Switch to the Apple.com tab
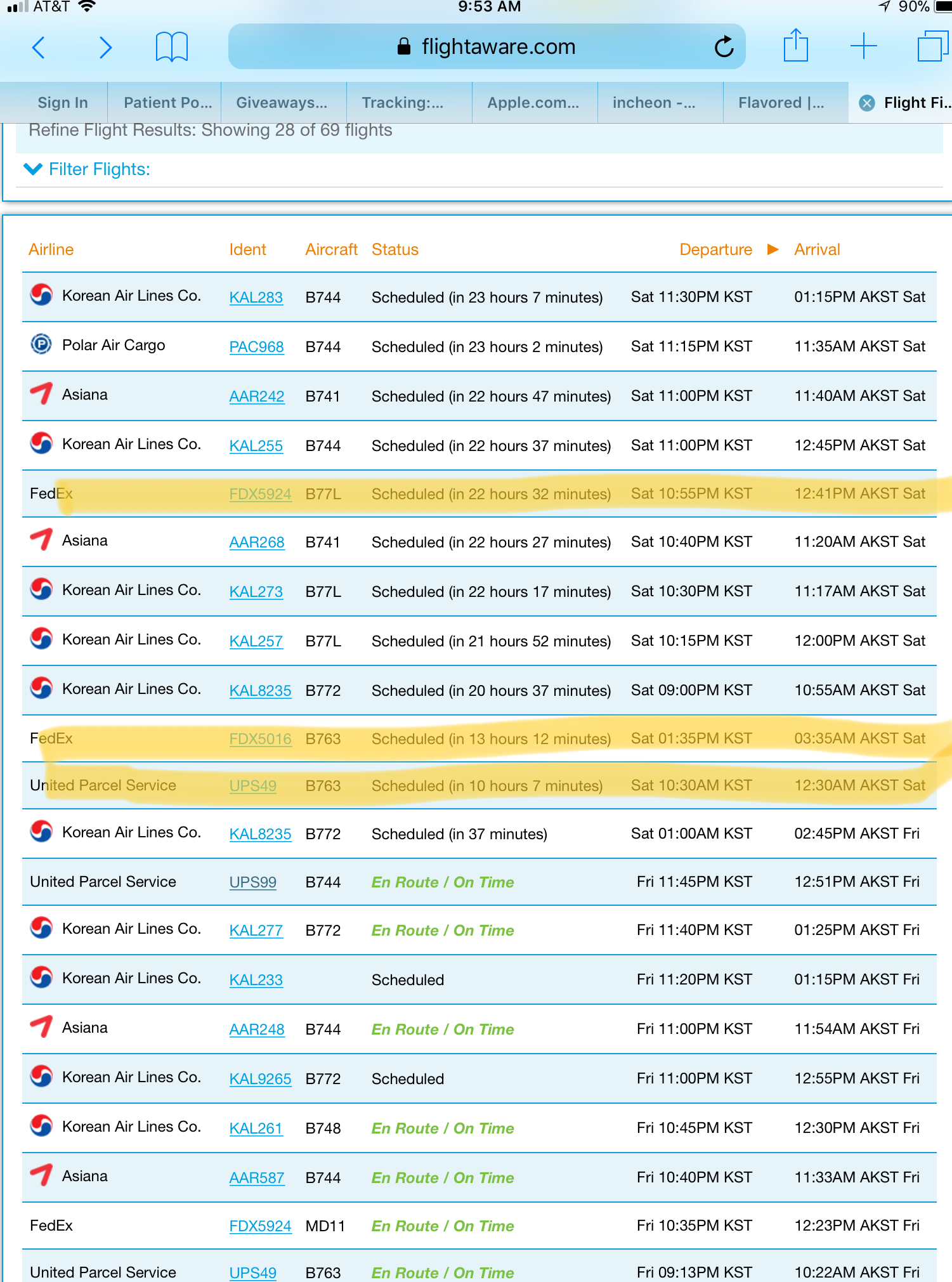Viewport: 952px width, 1282px height. [x=533, y=103]
